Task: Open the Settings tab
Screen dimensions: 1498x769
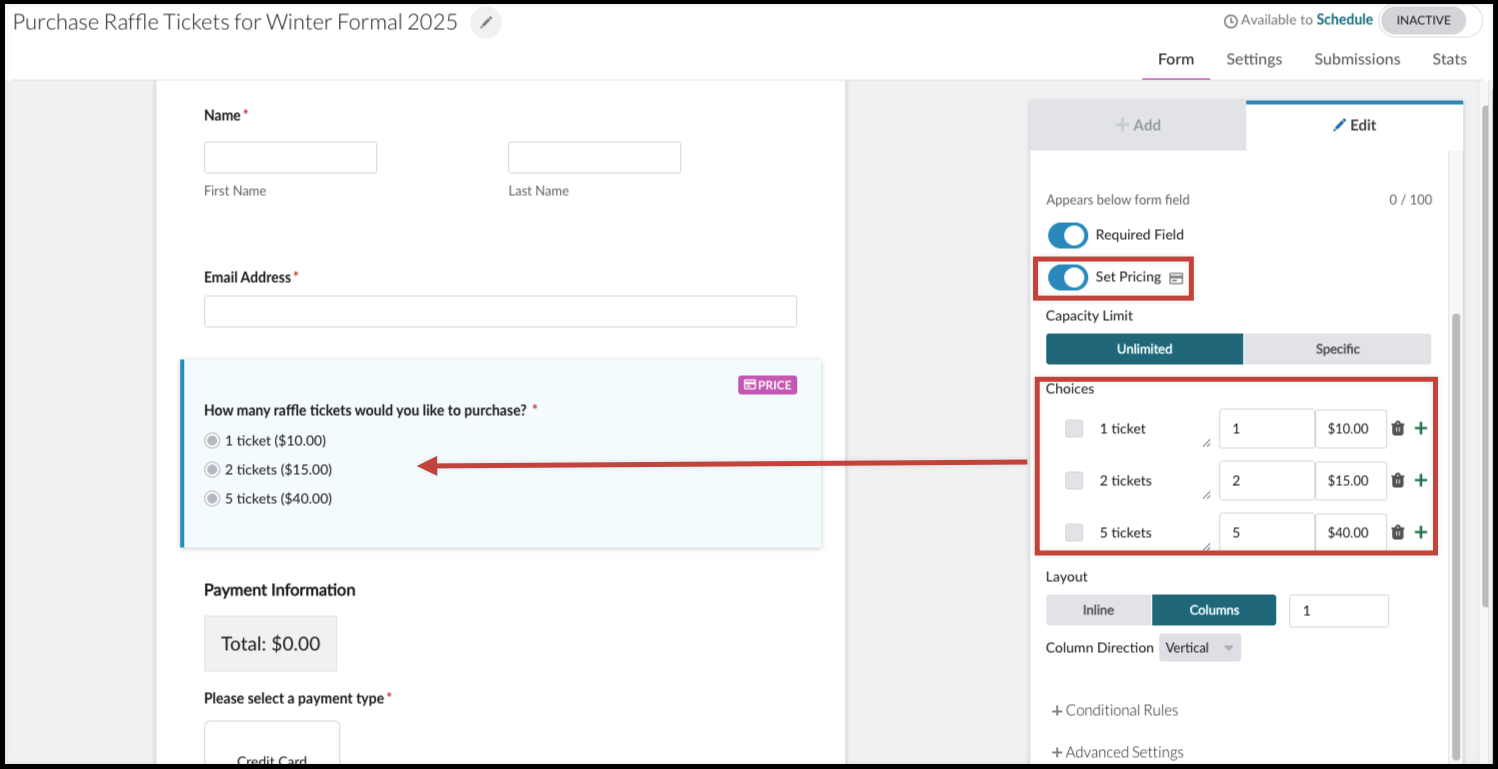Action: click(x=1254, y=59)
